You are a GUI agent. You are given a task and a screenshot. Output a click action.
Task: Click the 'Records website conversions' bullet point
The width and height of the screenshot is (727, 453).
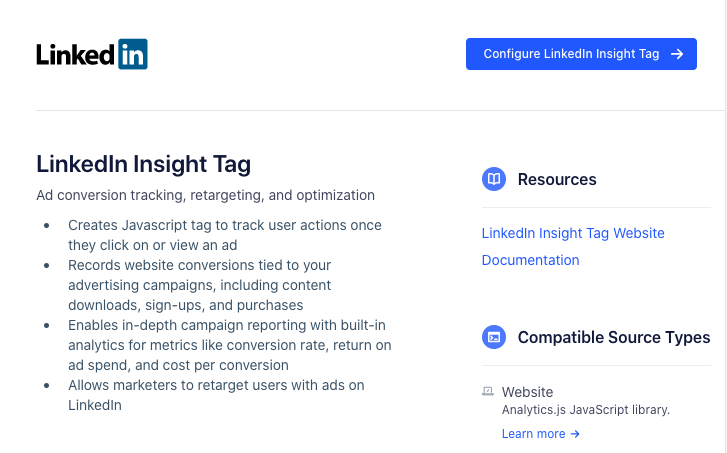199,285
